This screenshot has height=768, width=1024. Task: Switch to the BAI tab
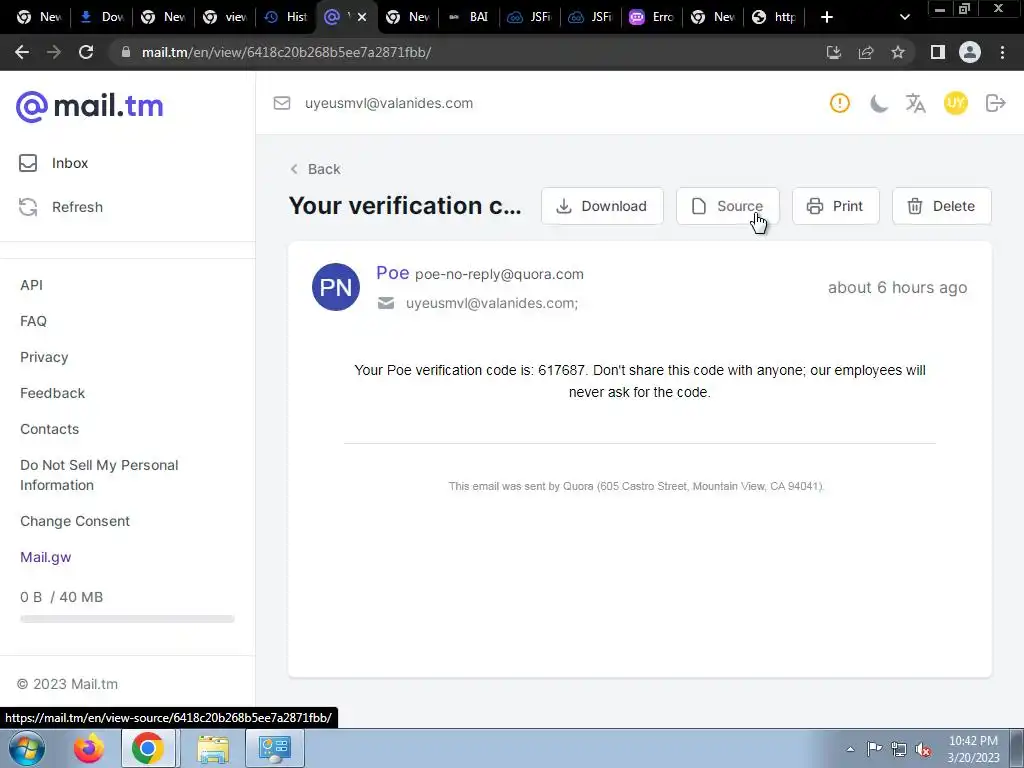click(469, 17)
